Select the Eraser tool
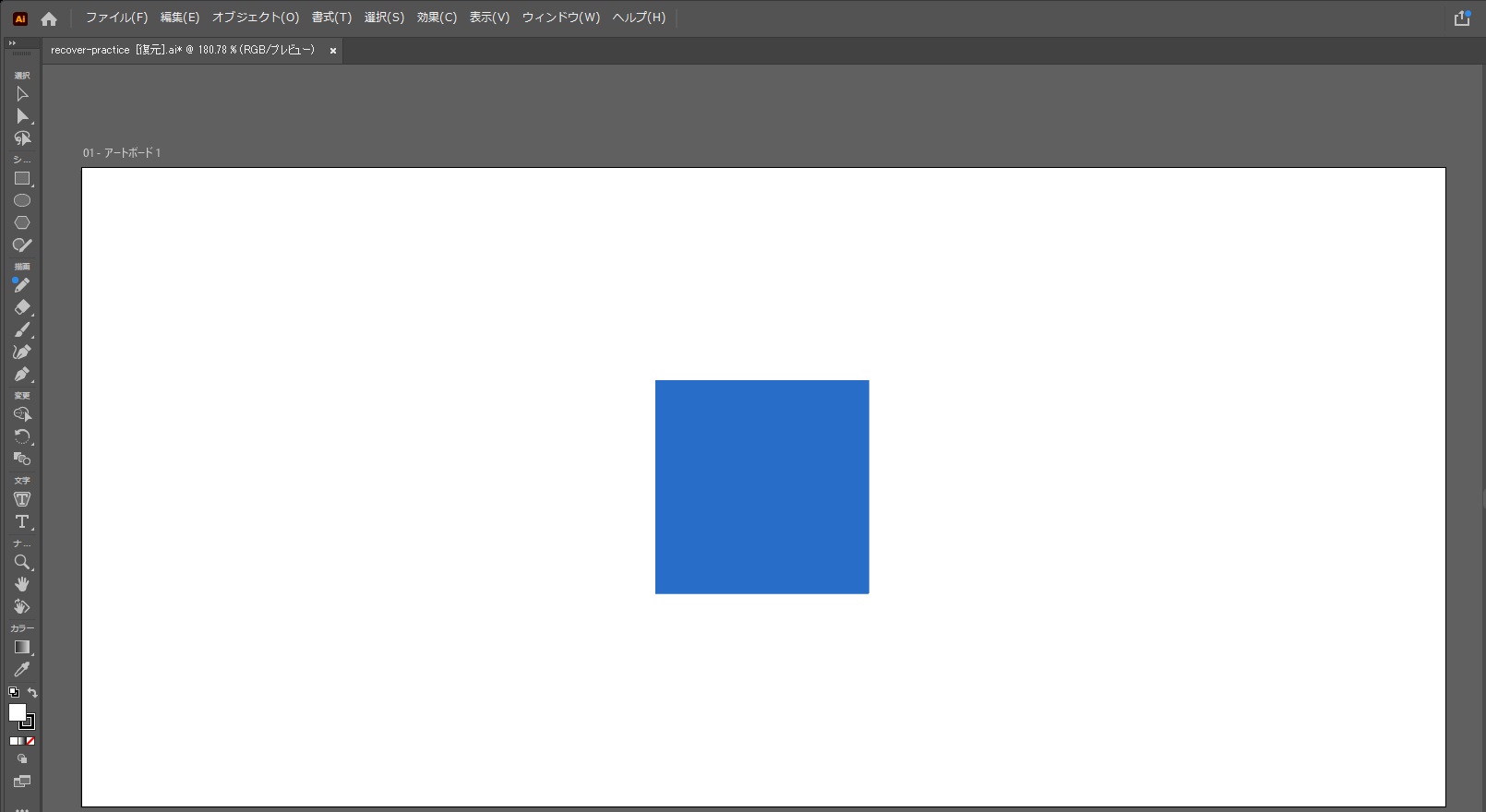 coord(22,307)
